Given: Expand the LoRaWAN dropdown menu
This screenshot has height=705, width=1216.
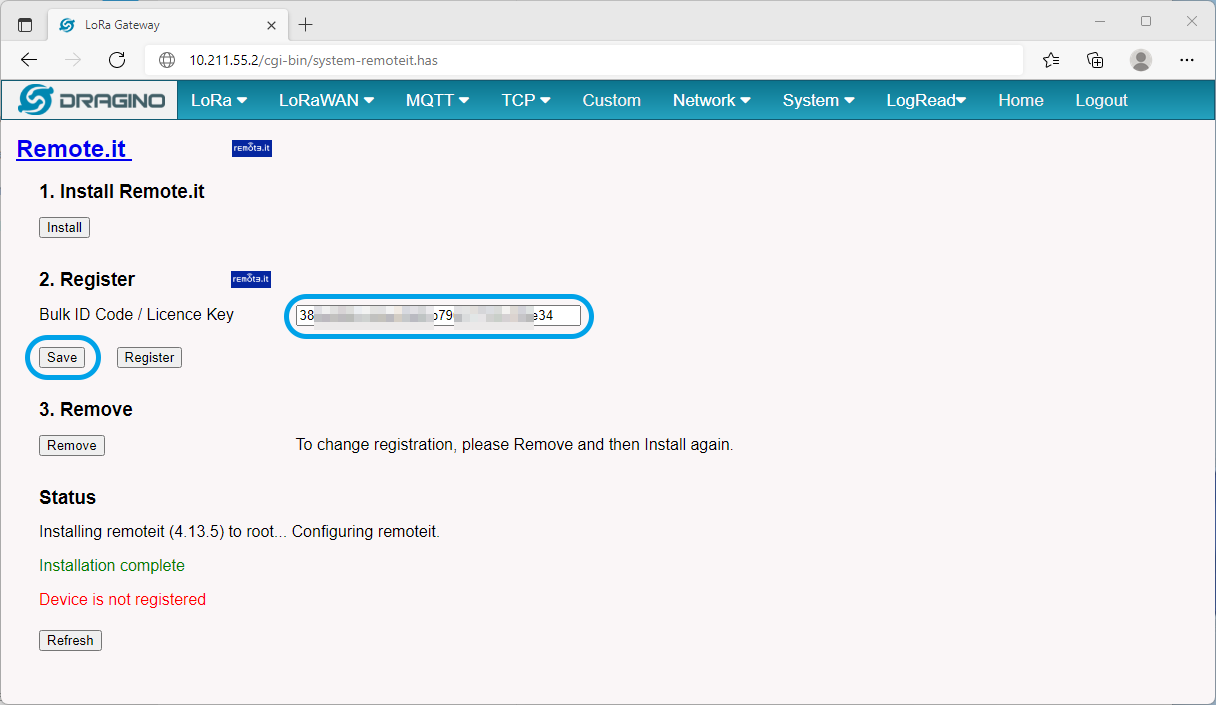Looking at the screenshot, I should (326, 100).
